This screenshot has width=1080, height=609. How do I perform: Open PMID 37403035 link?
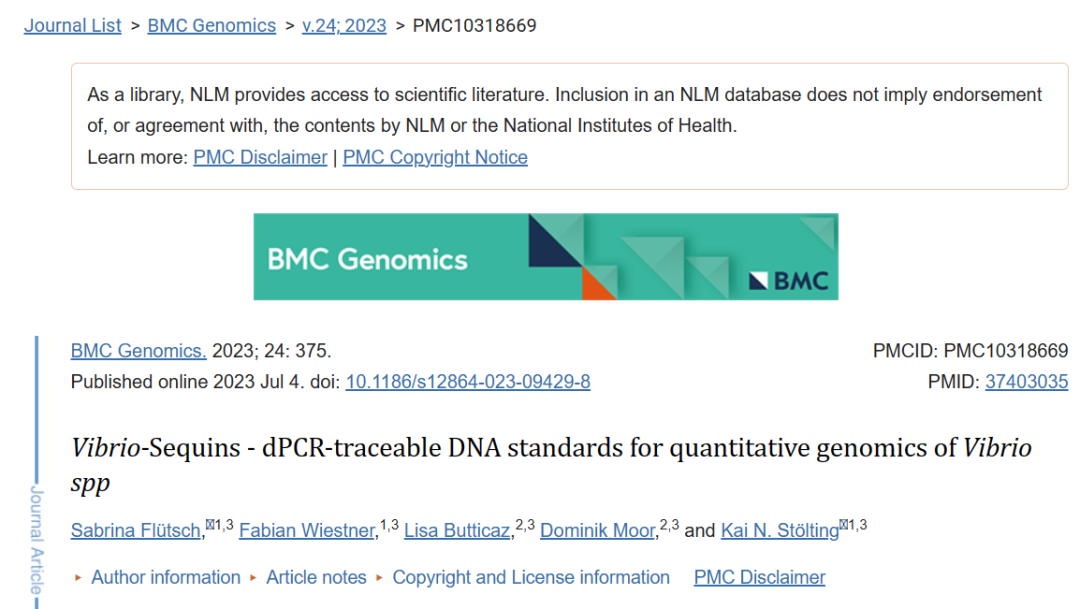point(1026,381)
